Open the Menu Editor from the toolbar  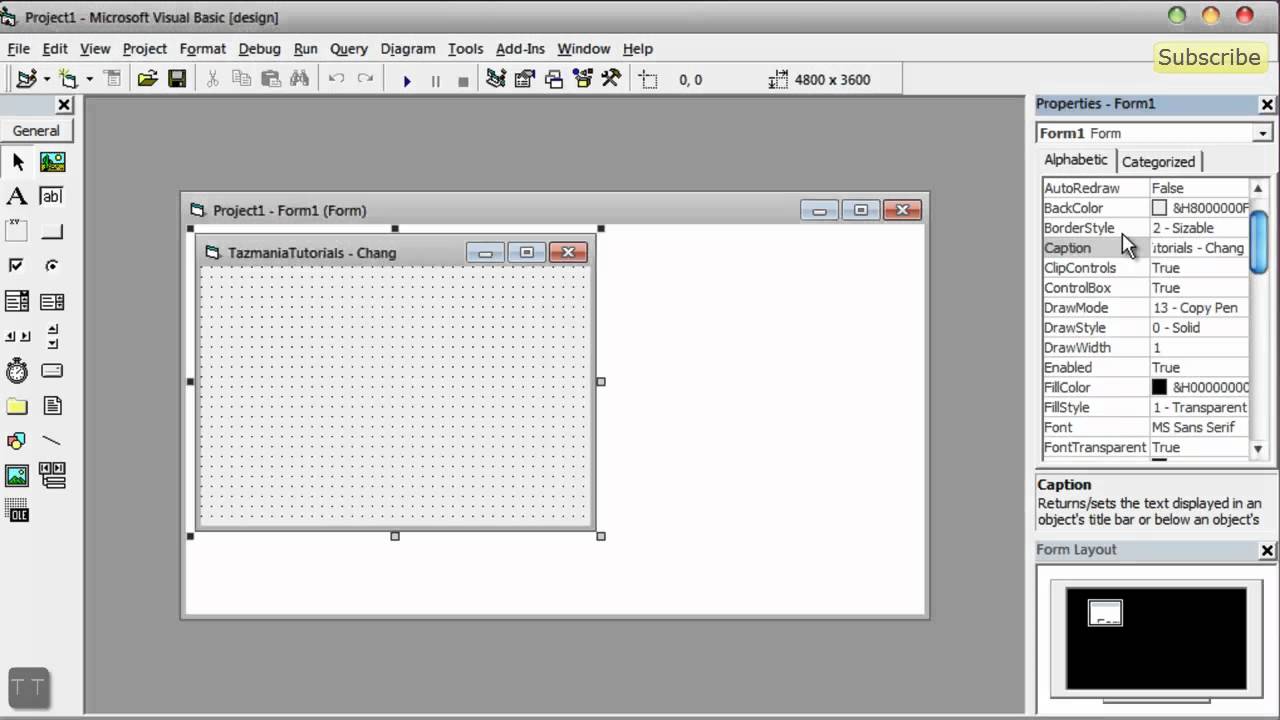pyautogui.click(x=113, y=79)
